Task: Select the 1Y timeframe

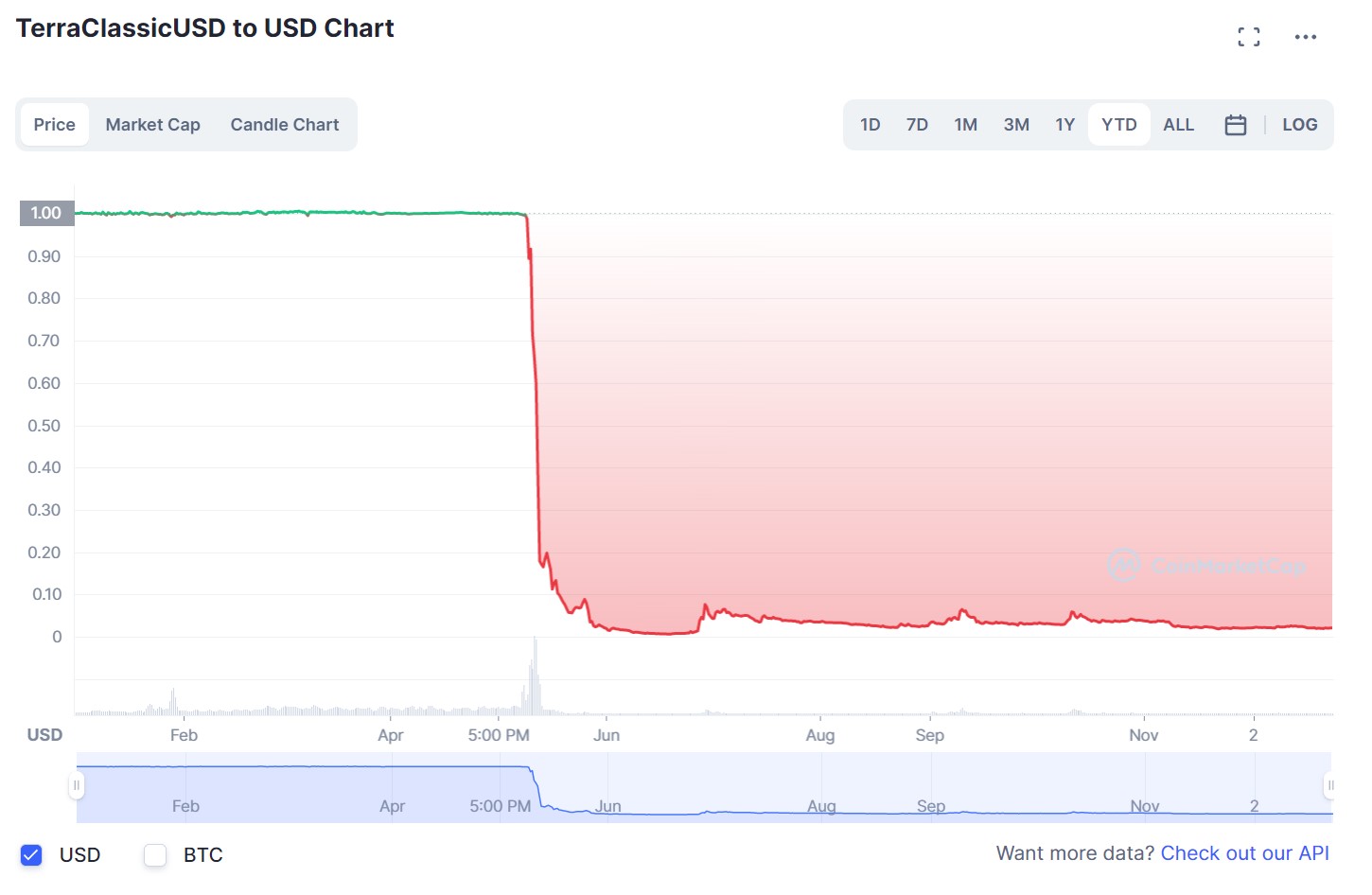Action: pyautogui.click(x=1064, y=124)
